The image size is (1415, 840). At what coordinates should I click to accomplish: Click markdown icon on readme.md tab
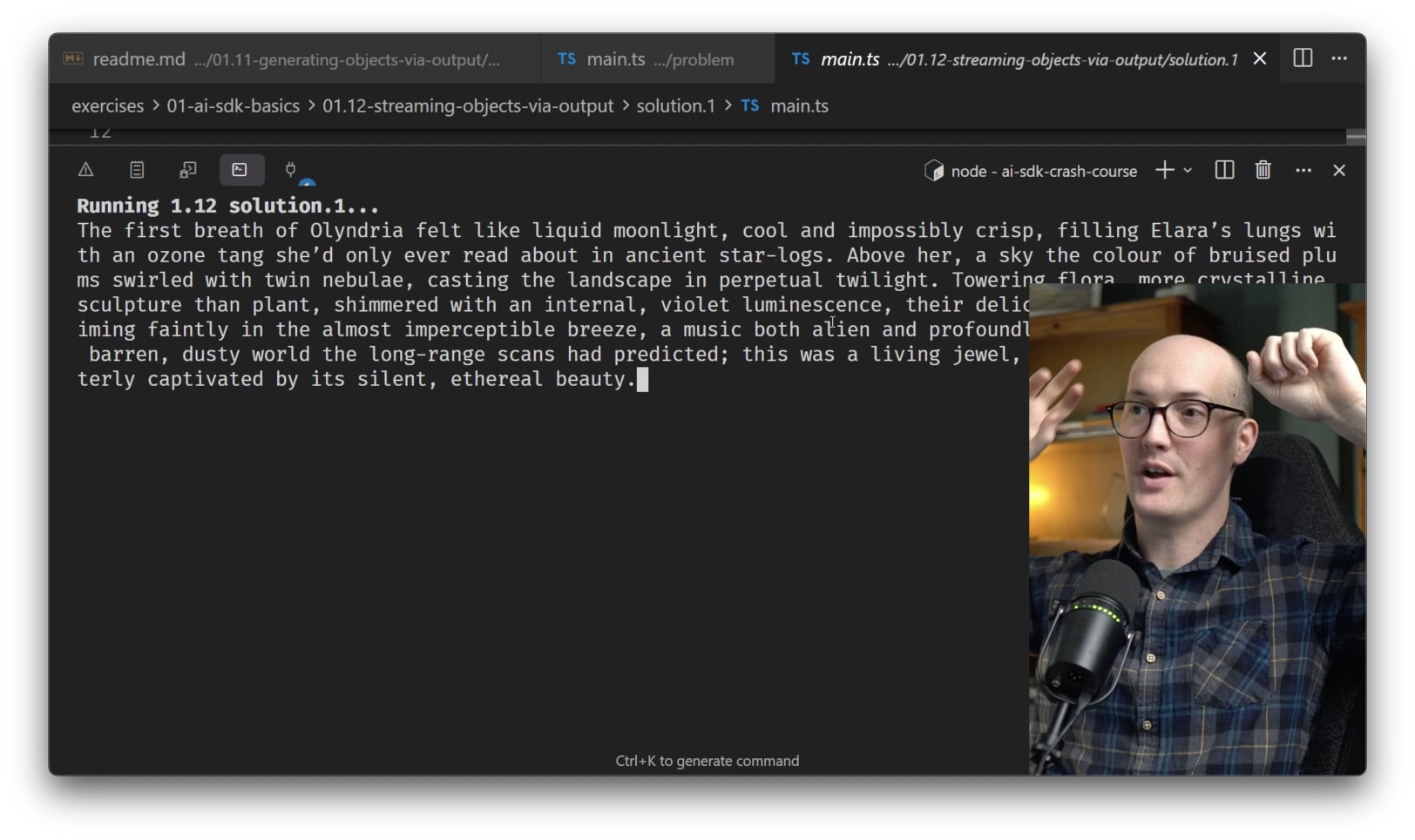coord(73,58)
